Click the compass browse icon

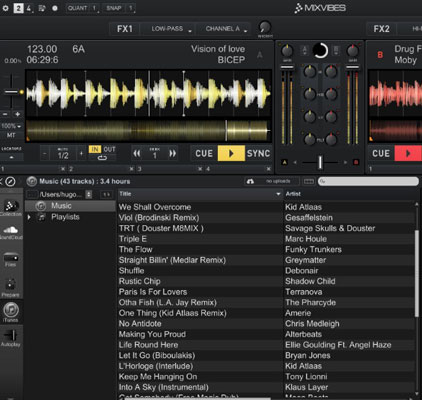pyautogui.click(x=10, y=181)
